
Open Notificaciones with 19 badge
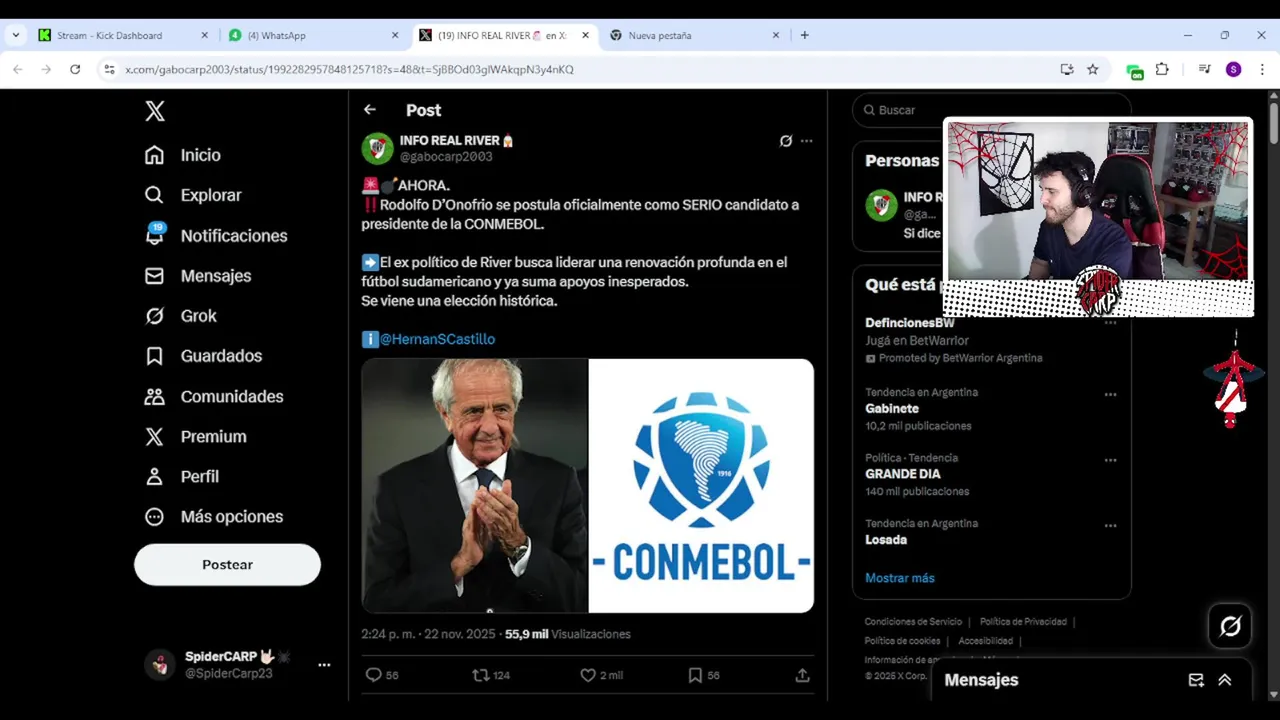click(215, 236)
